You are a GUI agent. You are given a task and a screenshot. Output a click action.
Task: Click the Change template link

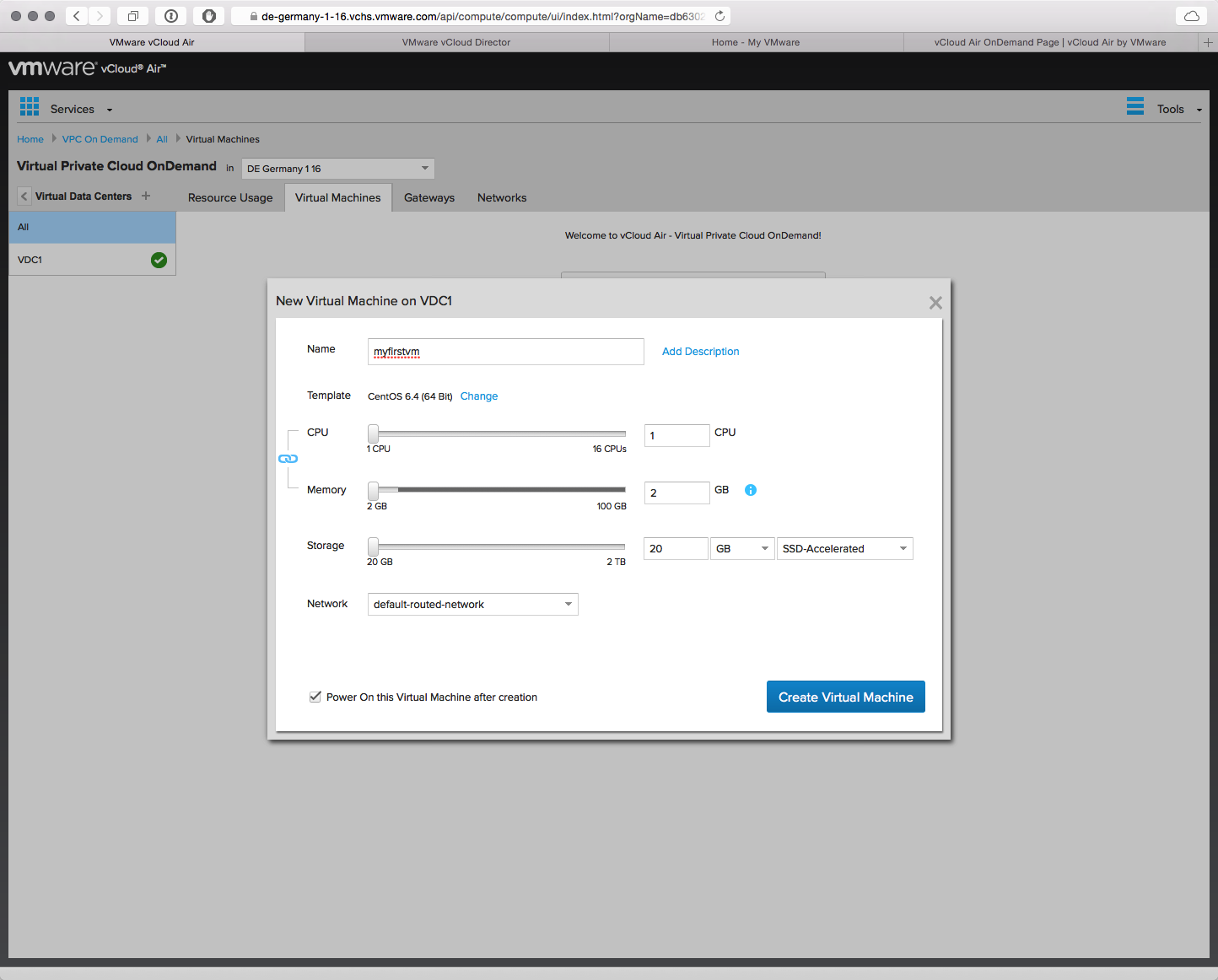[479, 396]
